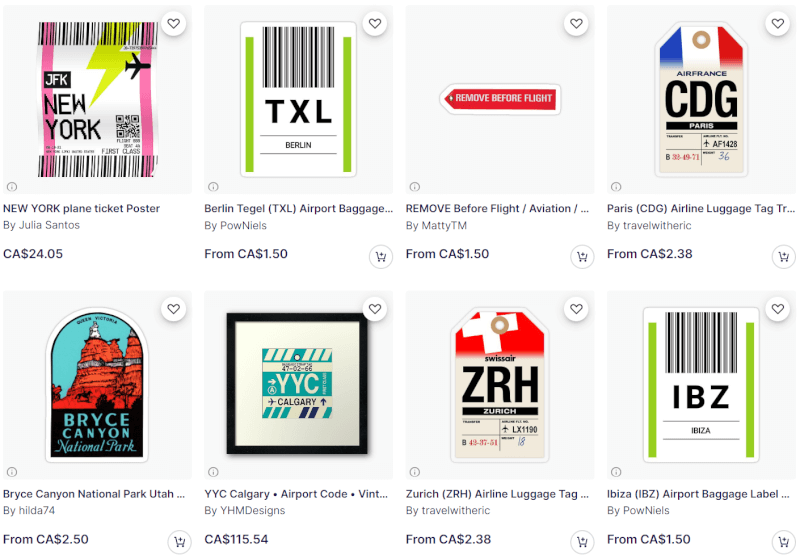This screenshot has width=800, height=559.
Task: Heart the Zurich ZRH luggage tag
Action: coord(577,309)
